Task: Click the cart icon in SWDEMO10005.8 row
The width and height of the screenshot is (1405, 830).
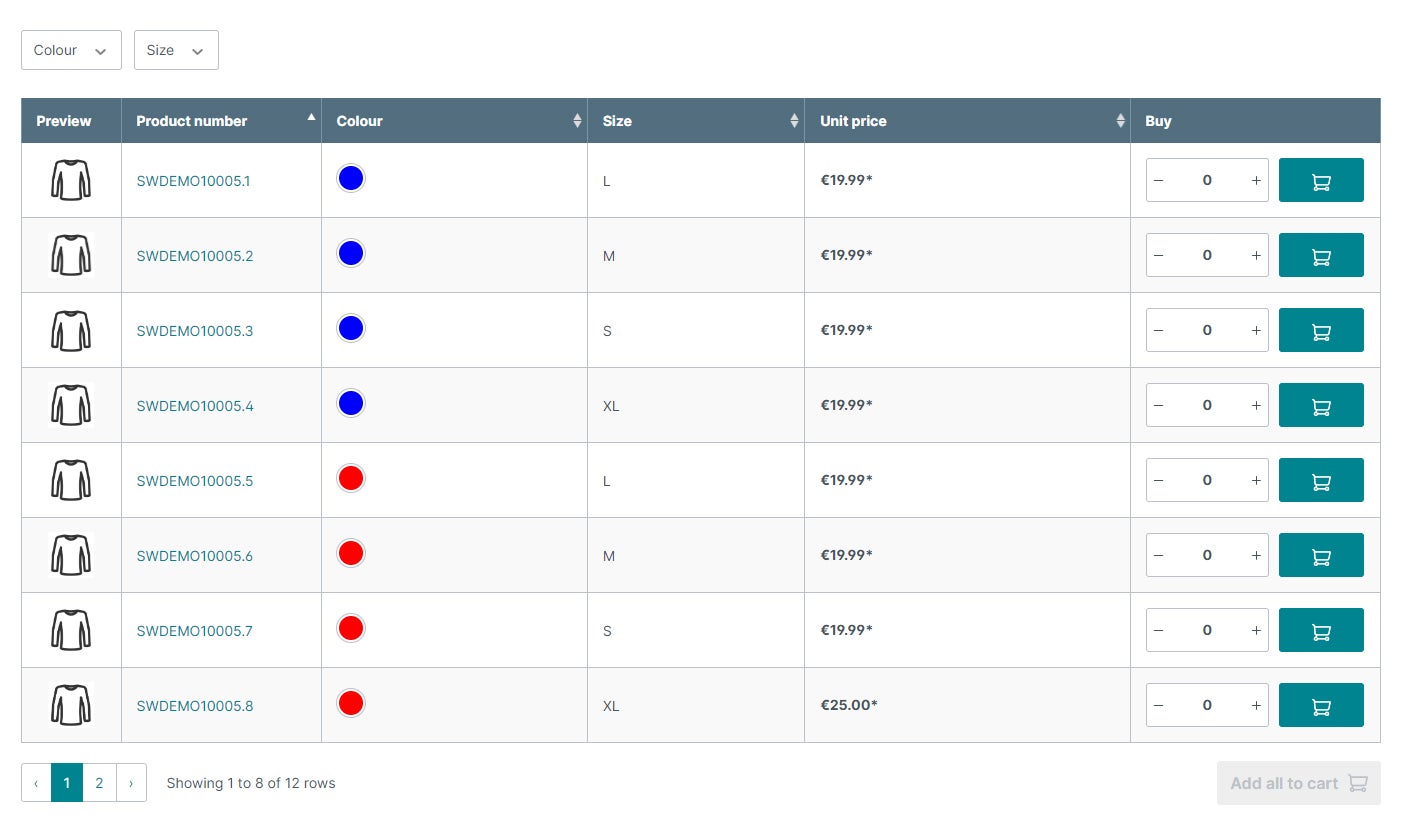Action: tap(1321, 705)
